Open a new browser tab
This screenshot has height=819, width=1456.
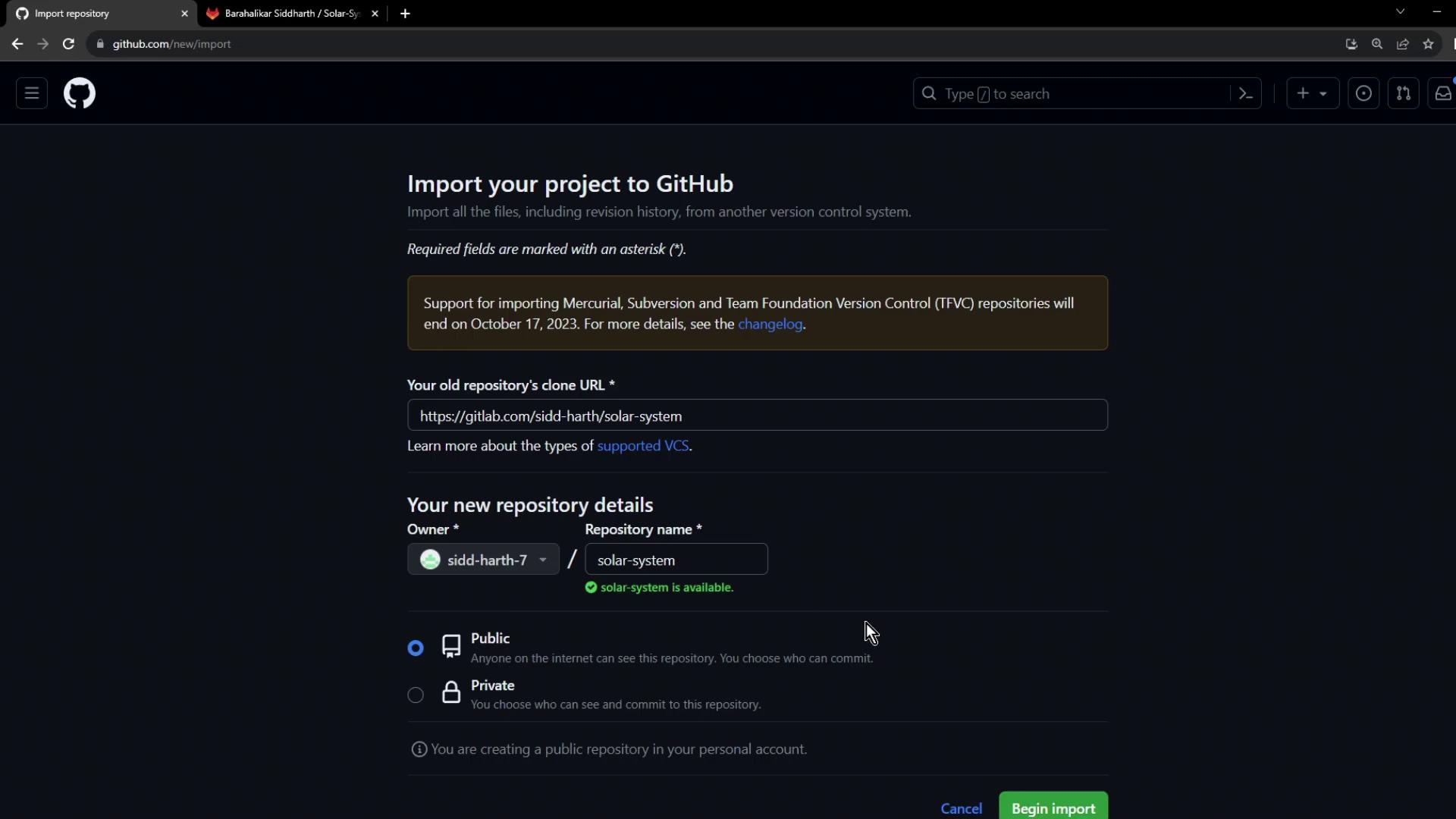405,13
